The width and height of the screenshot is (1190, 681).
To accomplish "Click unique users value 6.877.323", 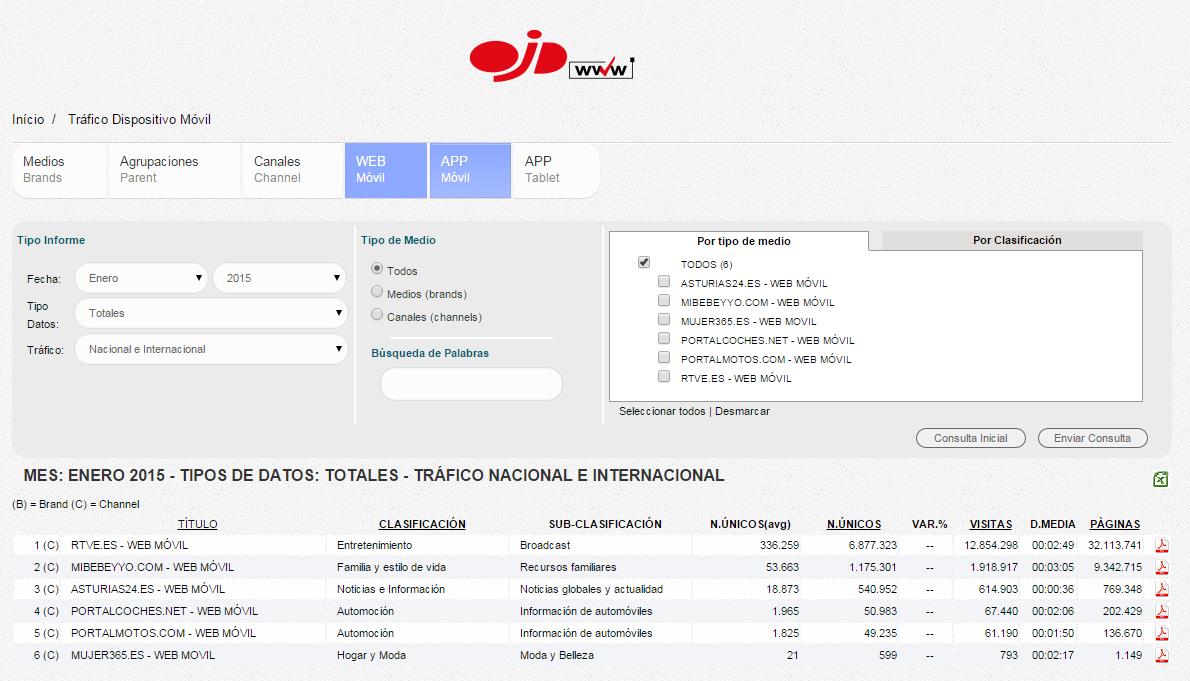I will pos(873,545).
